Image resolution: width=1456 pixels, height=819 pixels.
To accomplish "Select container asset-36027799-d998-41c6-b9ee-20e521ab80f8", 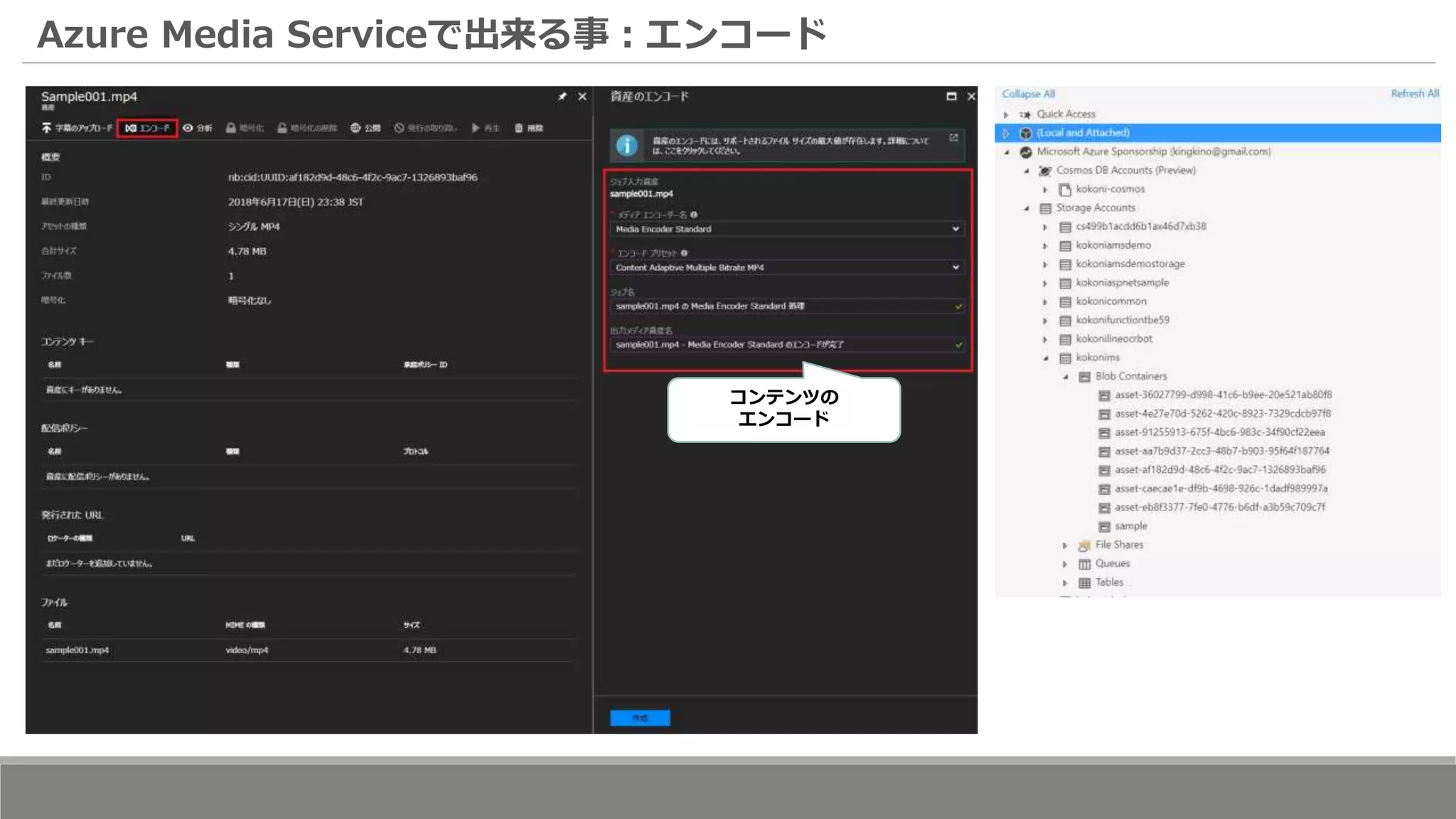I will pyautogui.click(x=1223, y=395).
